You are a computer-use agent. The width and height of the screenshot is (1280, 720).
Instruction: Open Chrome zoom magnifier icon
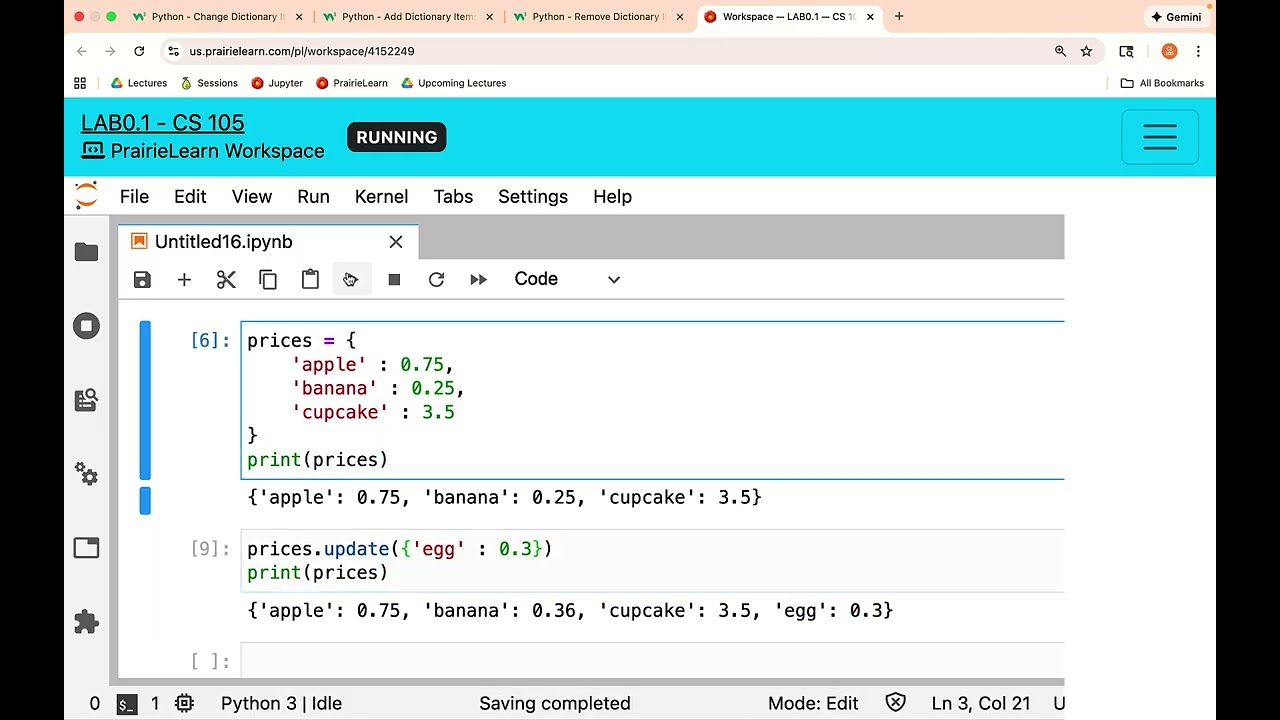(1060, 51)
